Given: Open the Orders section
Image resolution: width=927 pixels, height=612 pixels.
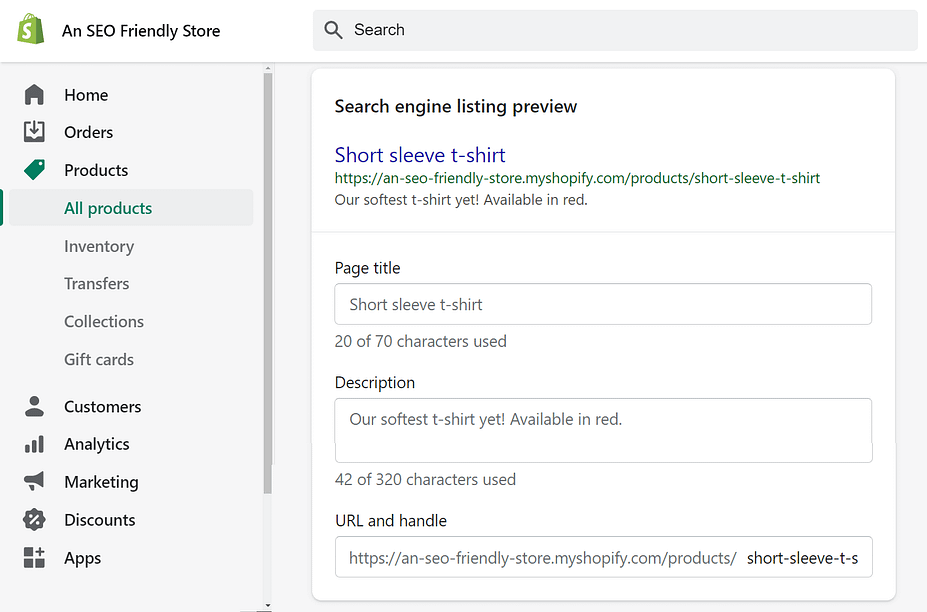Looking at the screenshot, I should click(x=89, y=132).
